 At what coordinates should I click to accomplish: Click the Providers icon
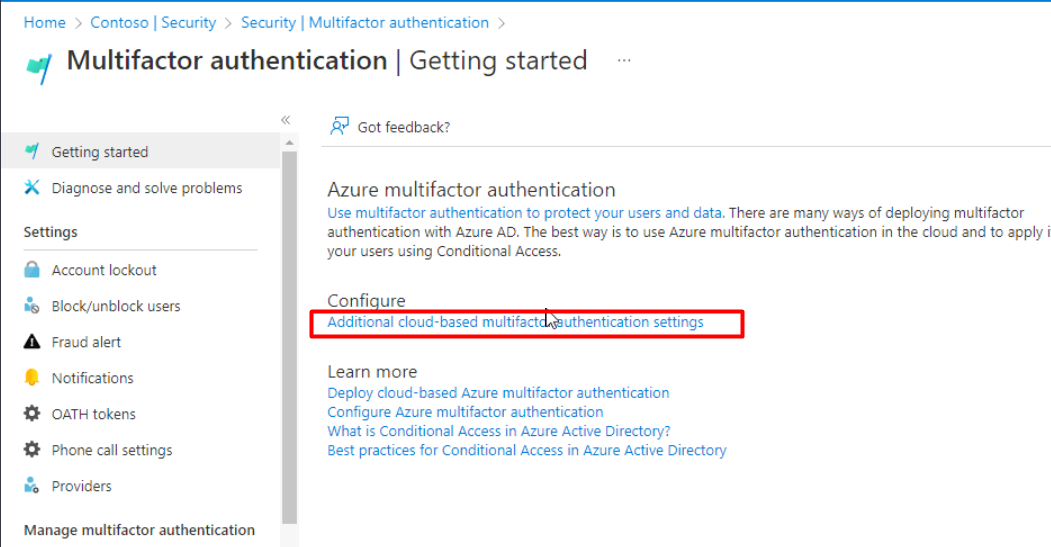[32, 485]
